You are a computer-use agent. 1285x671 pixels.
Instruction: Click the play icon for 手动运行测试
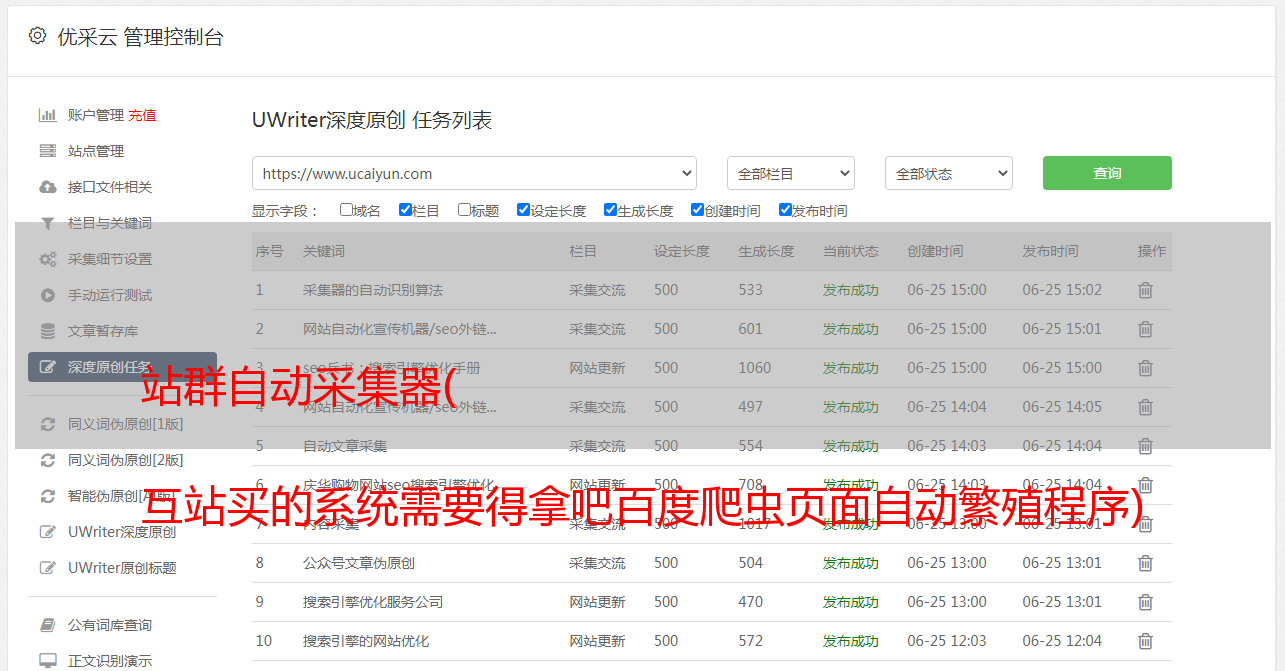[47, 295]
